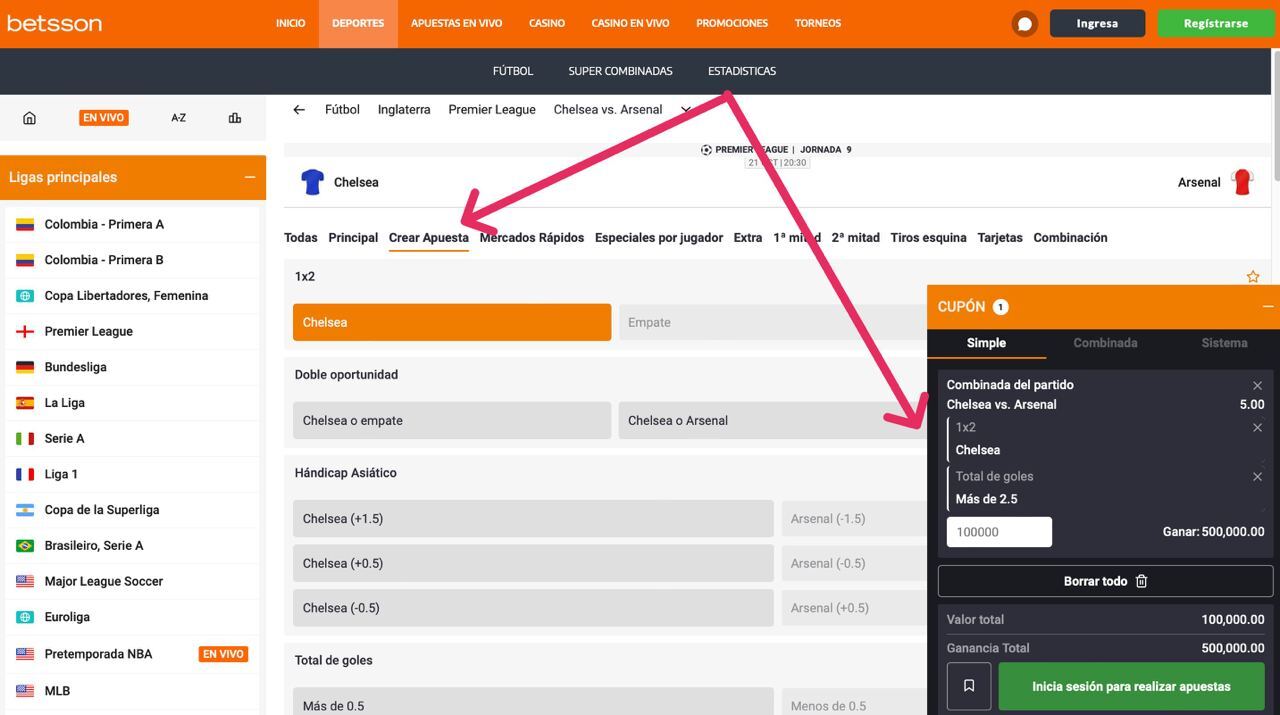Select the Sistema bet slip tab
The height and width of the screenshot is (715, 1280).
coord(1224,343)
